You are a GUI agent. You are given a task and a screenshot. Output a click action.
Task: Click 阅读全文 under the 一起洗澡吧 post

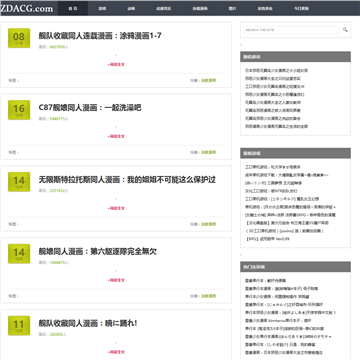116,136
